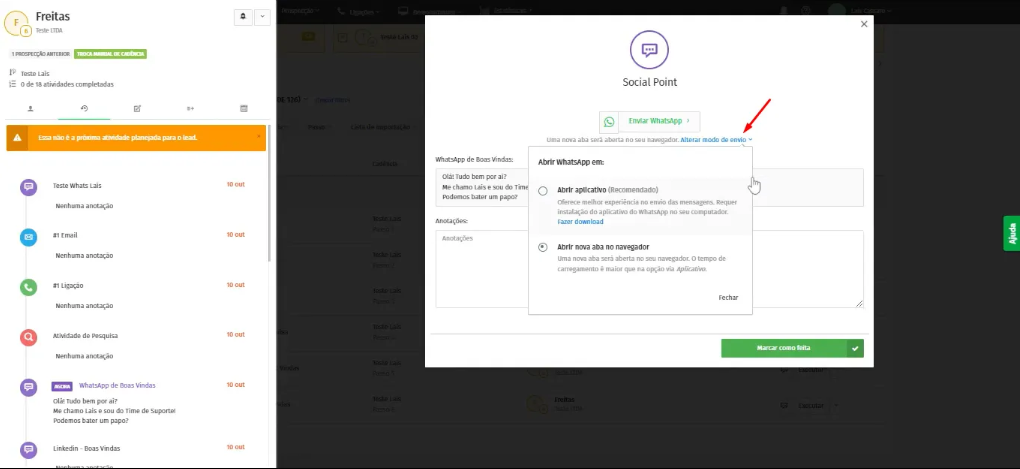Click the green Ajuda help tab
The width and height of the screenshot is (1020, 469).
(1012, 233)
